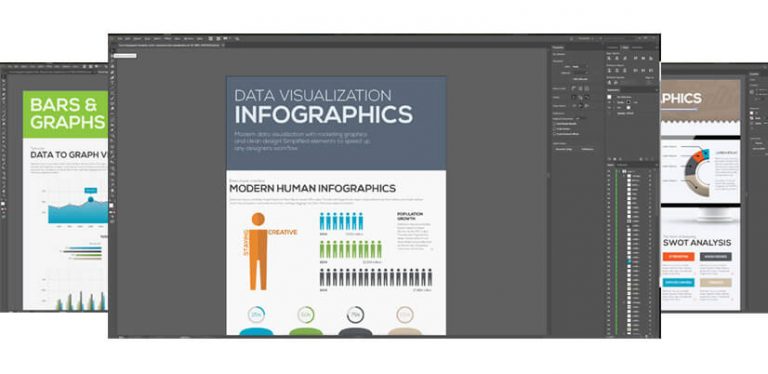Click the Stroke color swatch in Appearance
The height and width of the screenshot is (374, 768).
point(628,102)
